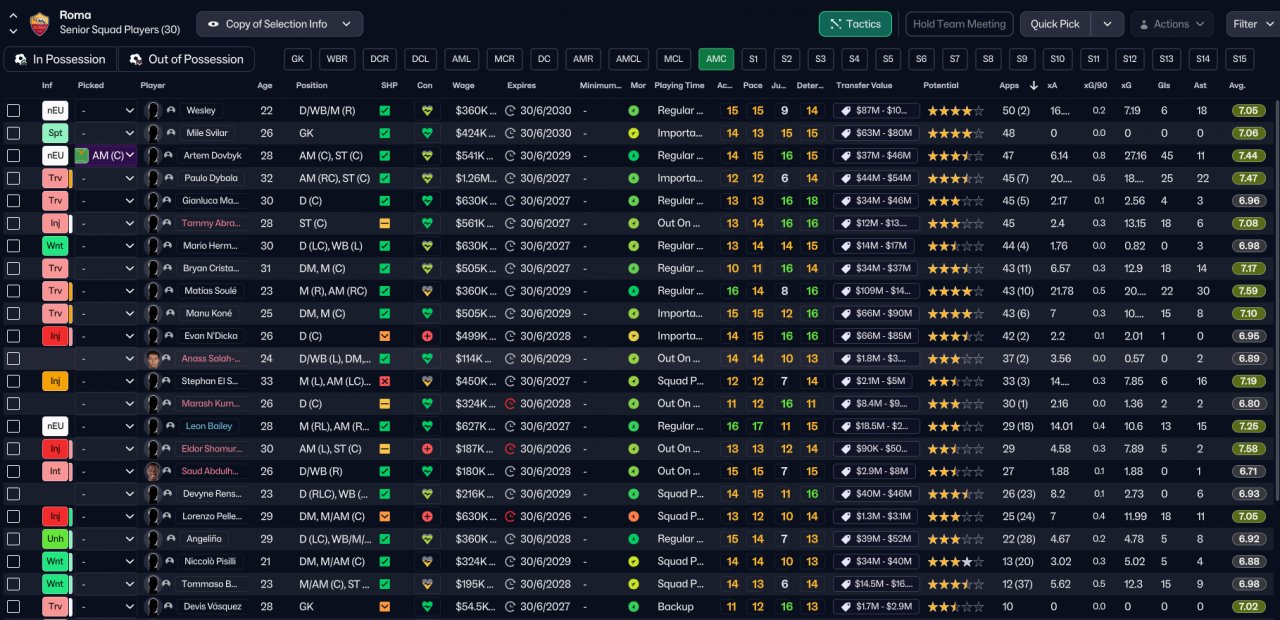The width and height of the screenshot is (1280, 620).
Task: Click the Quick Pick button
Action: tap(1055, 24)
